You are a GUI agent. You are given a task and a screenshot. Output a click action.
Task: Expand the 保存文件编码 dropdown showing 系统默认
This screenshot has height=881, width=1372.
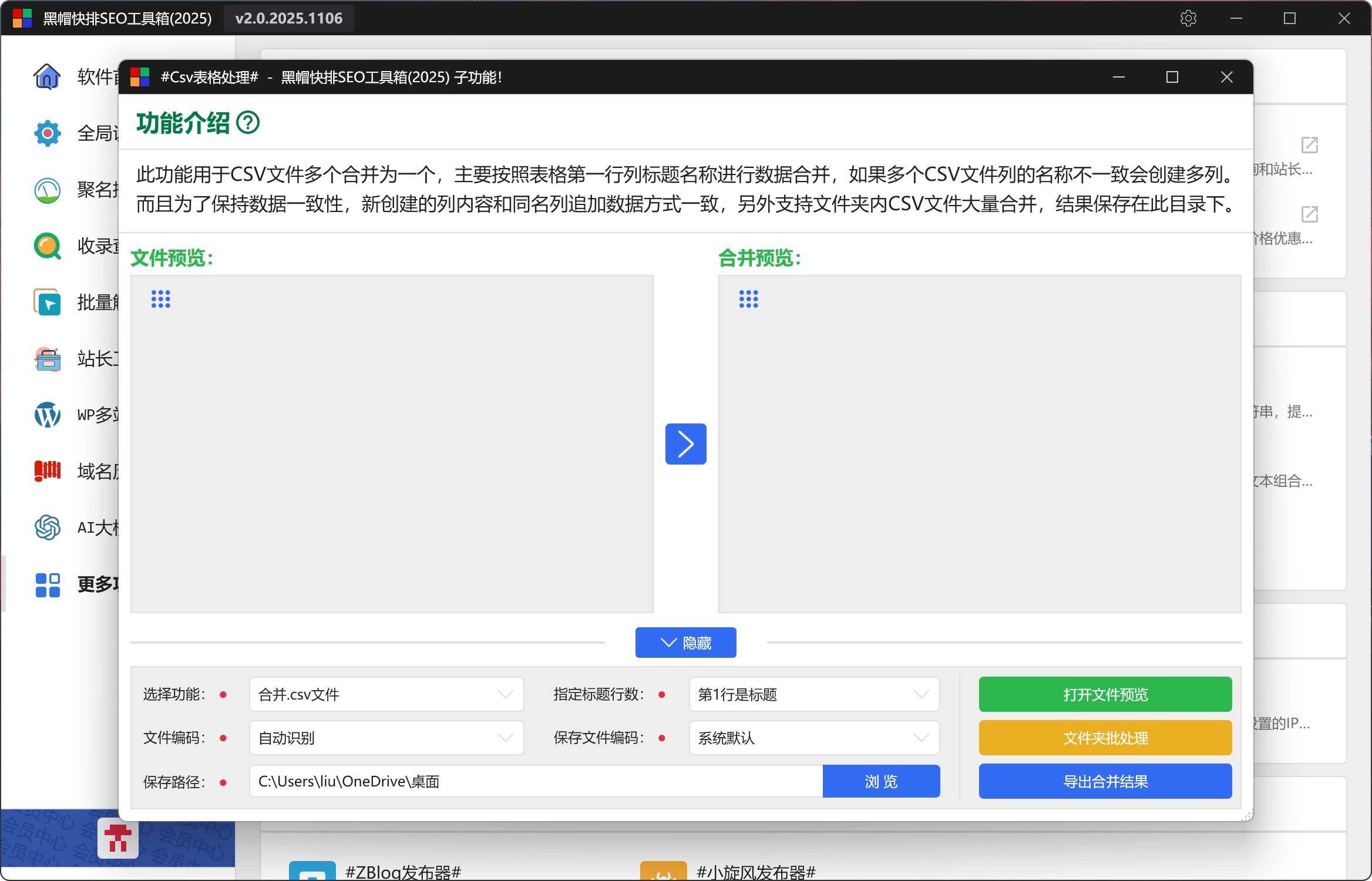813,738
